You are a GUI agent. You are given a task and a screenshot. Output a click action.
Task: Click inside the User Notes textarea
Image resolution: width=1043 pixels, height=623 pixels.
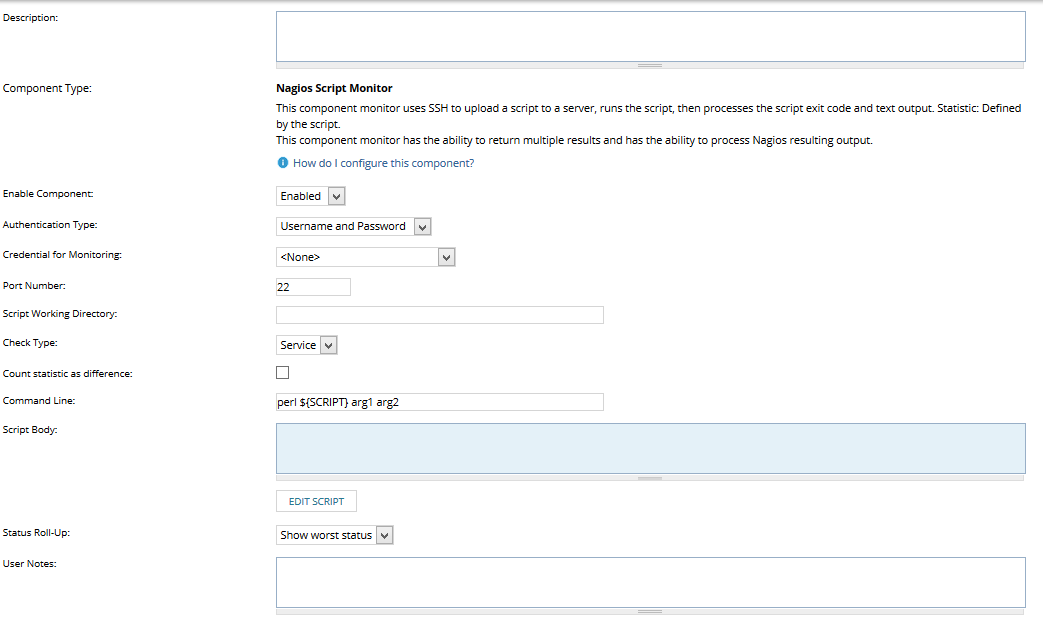(x=650, y=581)
